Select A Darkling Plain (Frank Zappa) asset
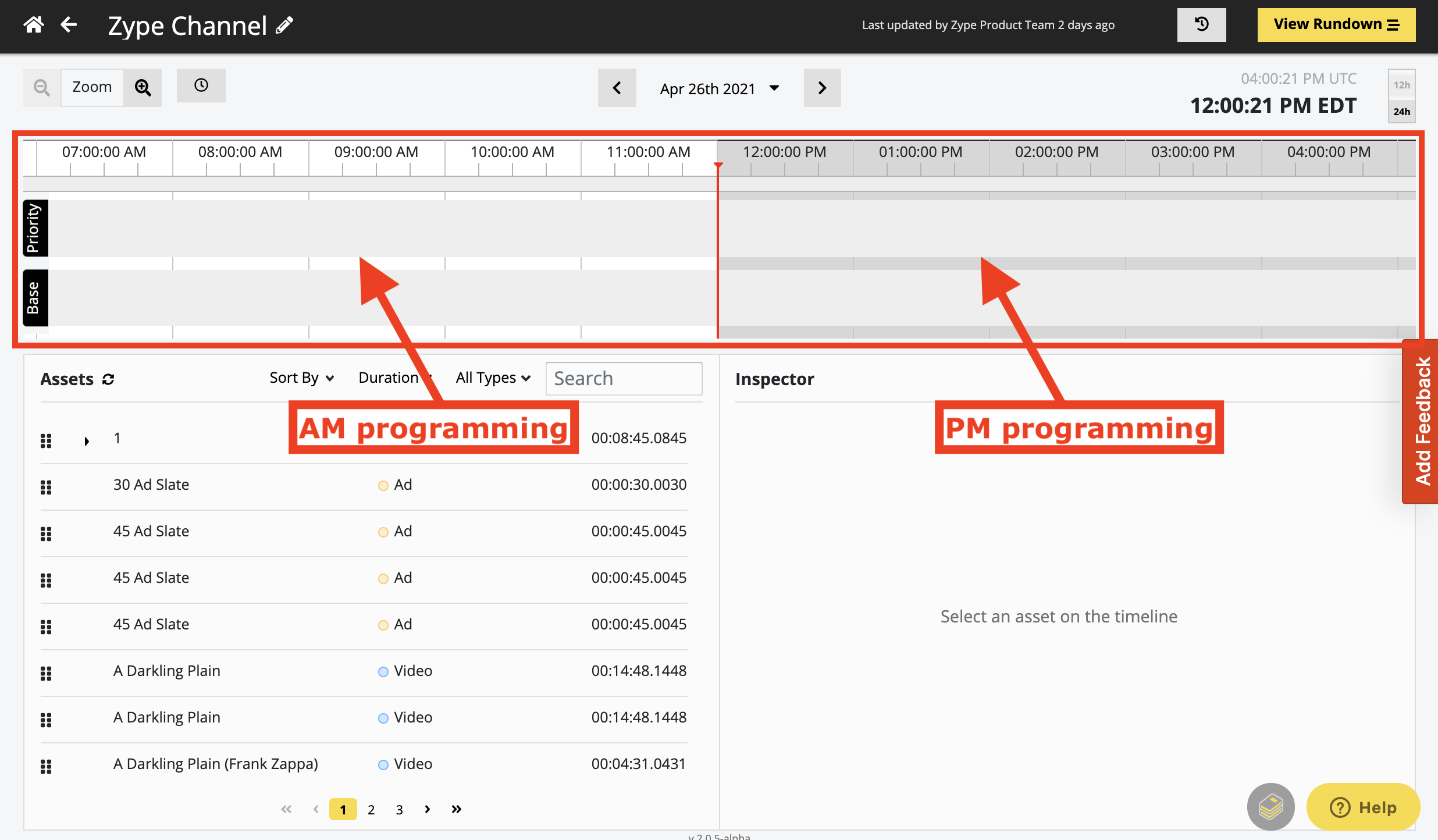1438x840 pixels. pyautogui.click(x=216, y=764)
